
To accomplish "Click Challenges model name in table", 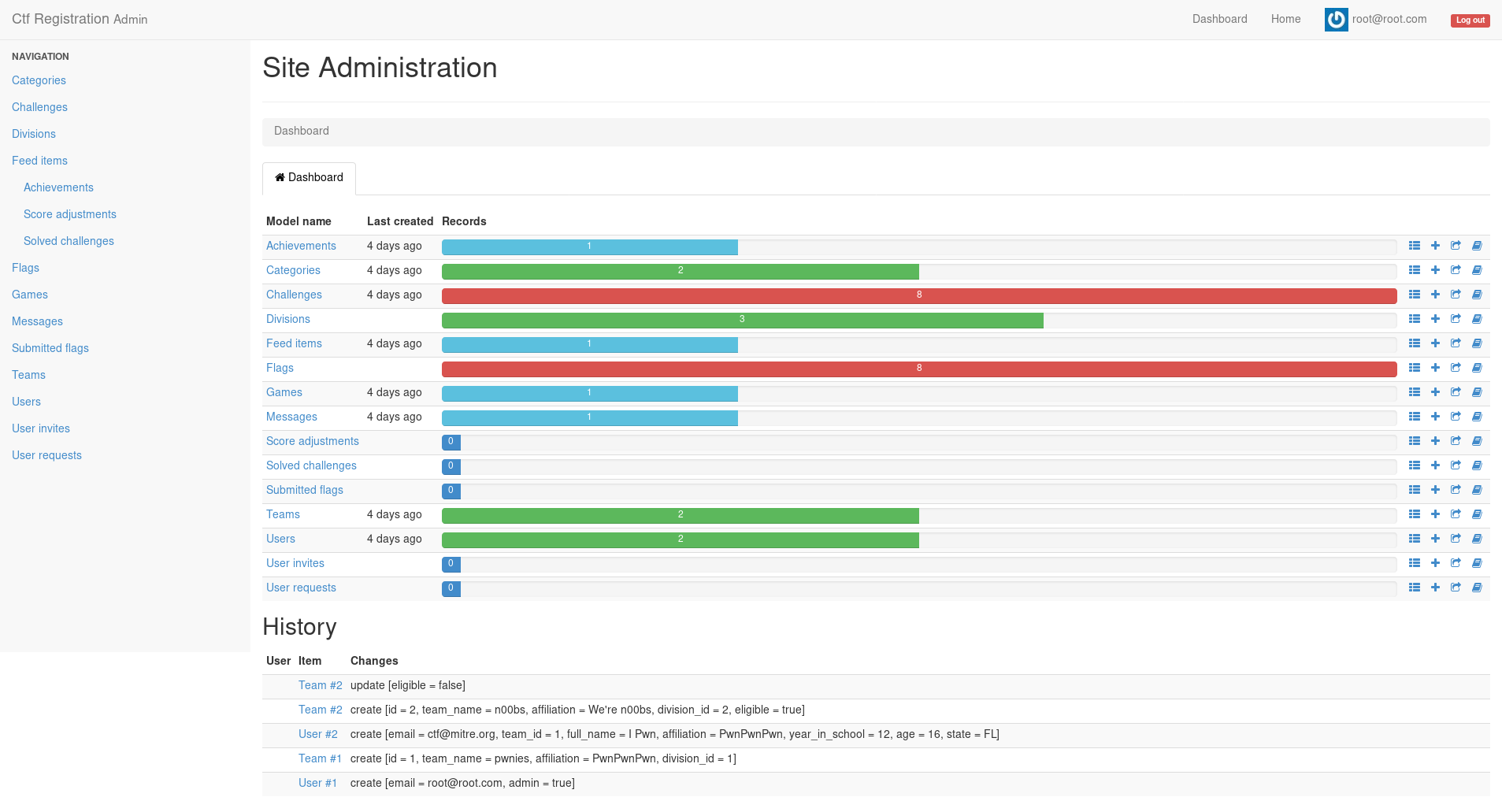I will coord(294,295).
